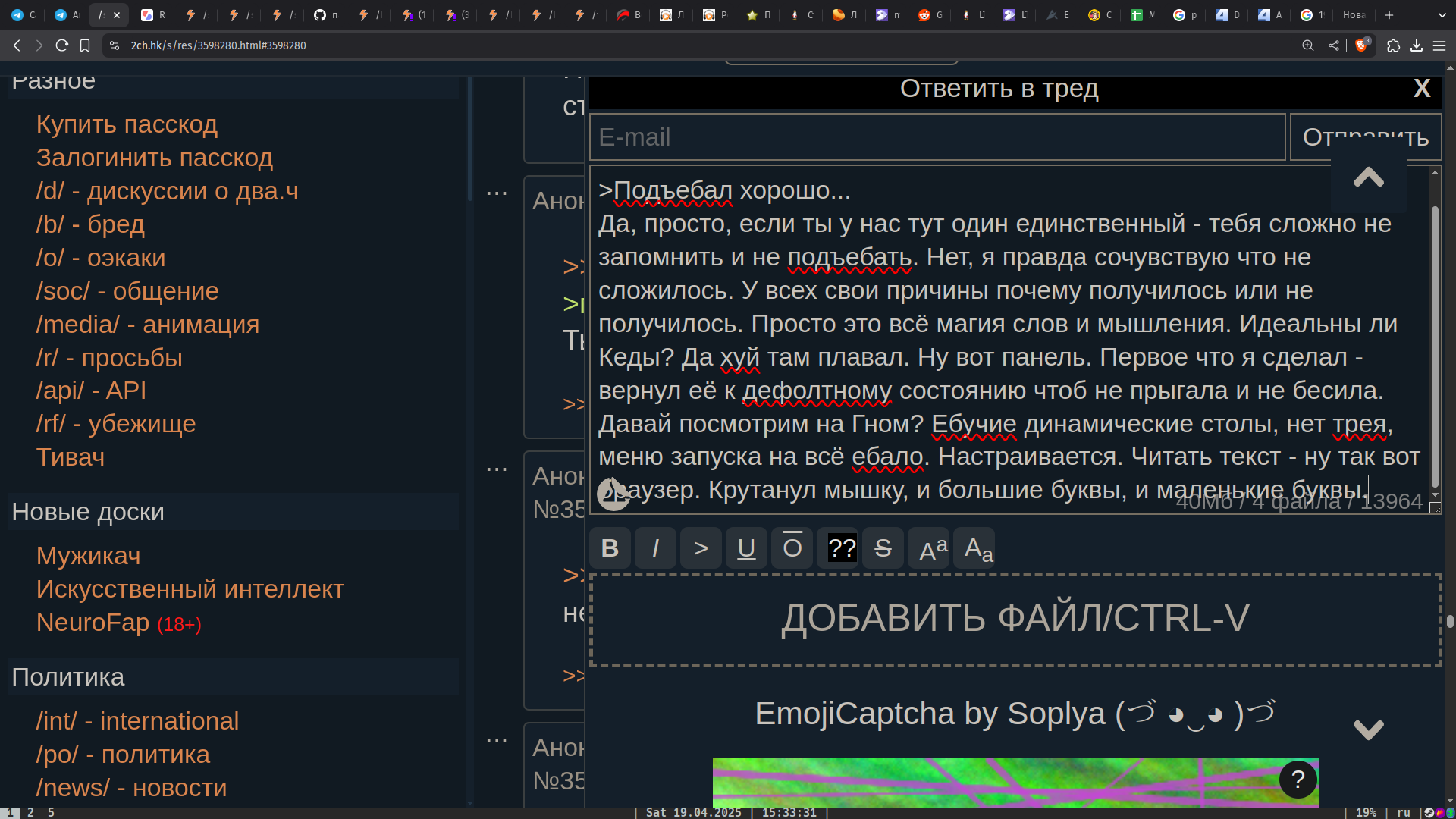Open captcha help question mark
This screenshot has width=1456, height=819.
1298,779
